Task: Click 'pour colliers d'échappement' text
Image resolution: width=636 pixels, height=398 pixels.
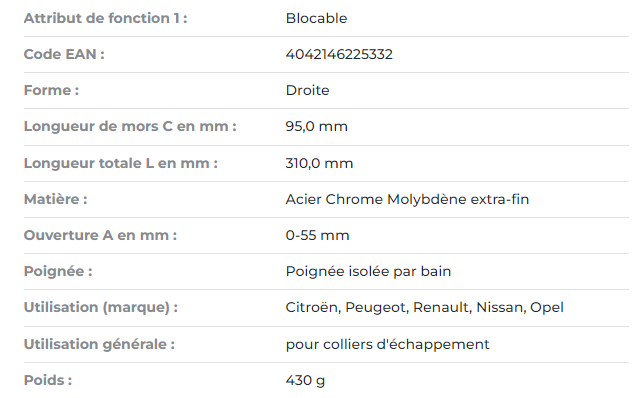Action: 387,344
